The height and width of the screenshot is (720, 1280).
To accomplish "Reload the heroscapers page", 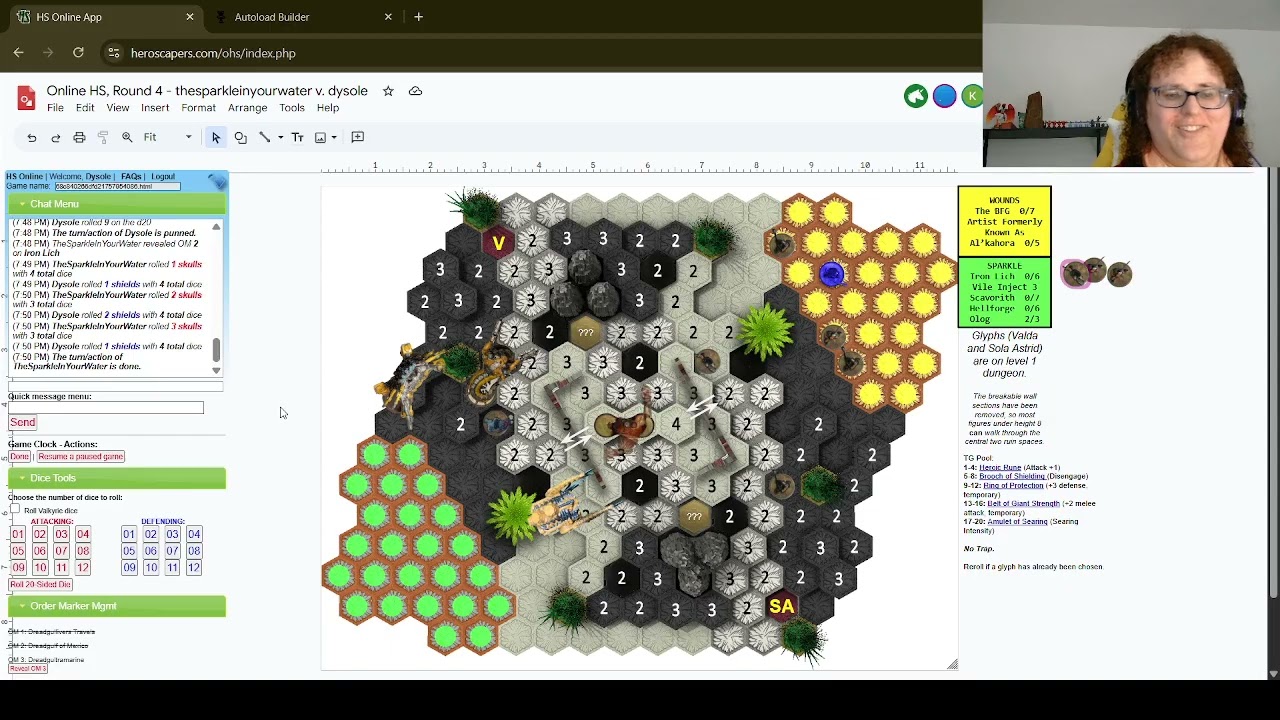I will tap(78, 53).
